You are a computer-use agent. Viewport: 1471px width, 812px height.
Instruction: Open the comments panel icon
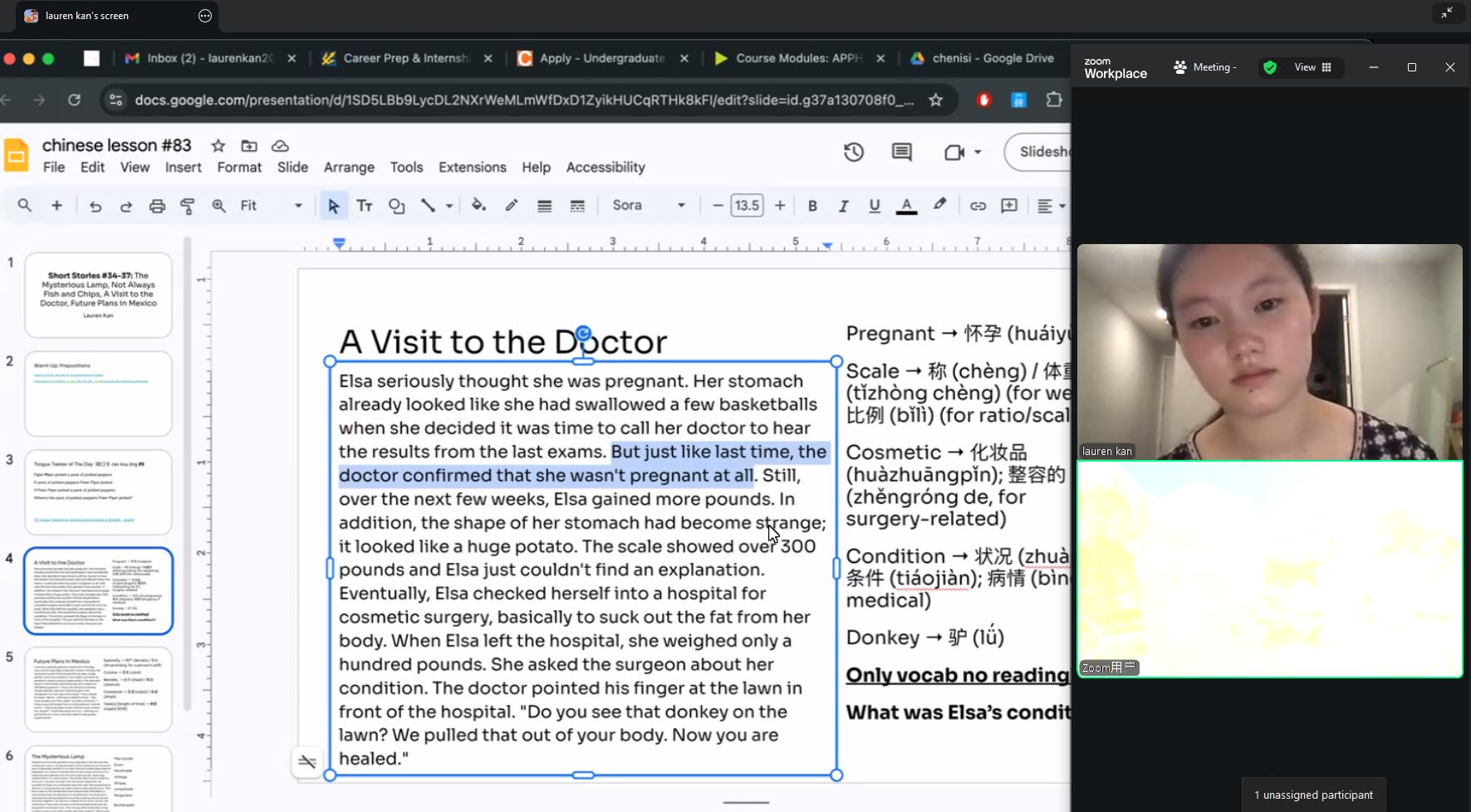tap(901, 153)
